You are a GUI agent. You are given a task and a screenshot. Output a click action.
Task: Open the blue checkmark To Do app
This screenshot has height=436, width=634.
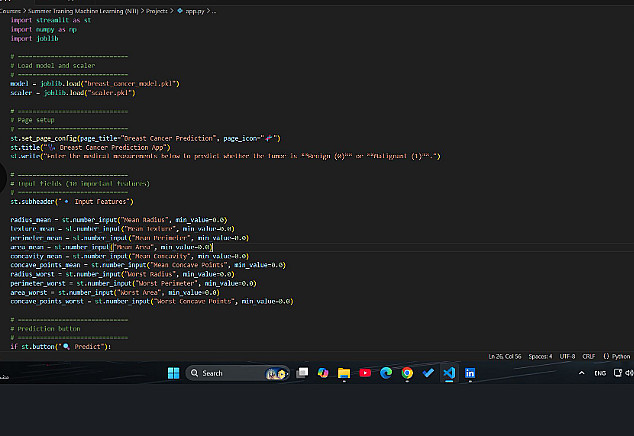pyautogui.click(x=428, y=373)
